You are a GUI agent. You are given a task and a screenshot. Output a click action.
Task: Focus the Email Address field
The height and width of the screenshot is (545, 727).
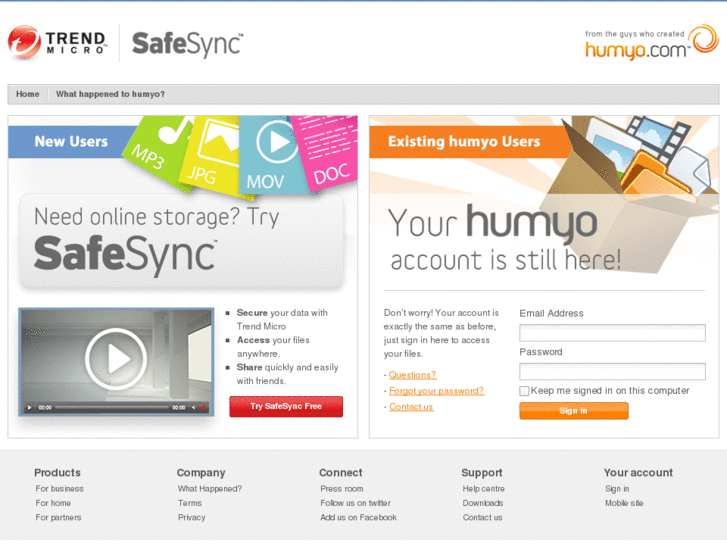click(x=612, y=333)
